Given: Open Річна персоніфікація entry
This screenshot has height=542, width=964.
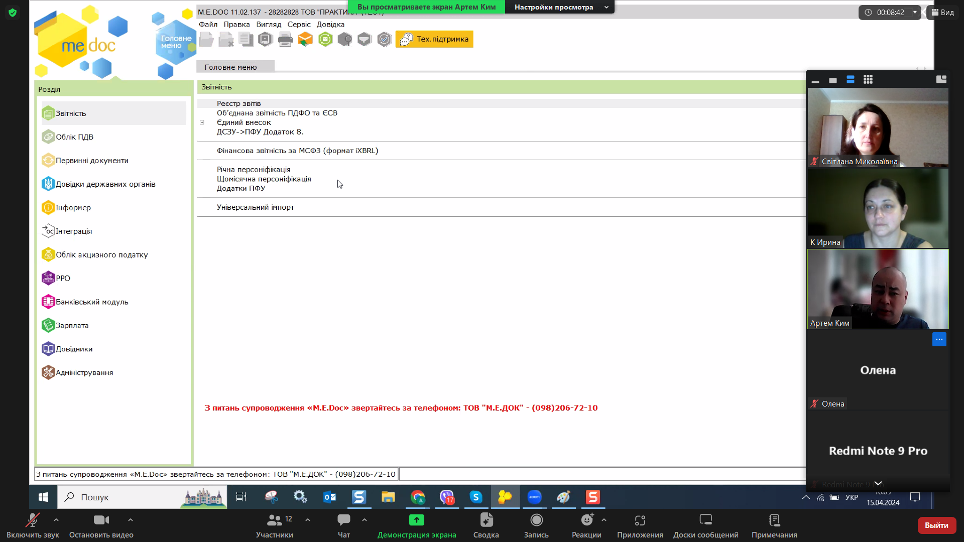Looking at the screenshot, I should 253,170.
